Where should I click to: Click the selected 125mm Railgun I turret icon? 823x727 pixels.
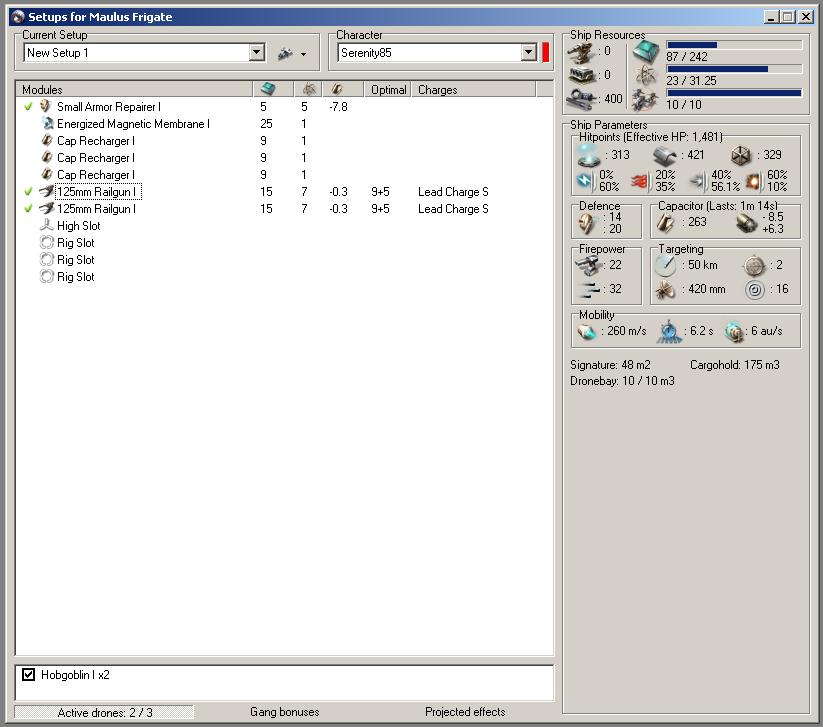pos(47,192)
